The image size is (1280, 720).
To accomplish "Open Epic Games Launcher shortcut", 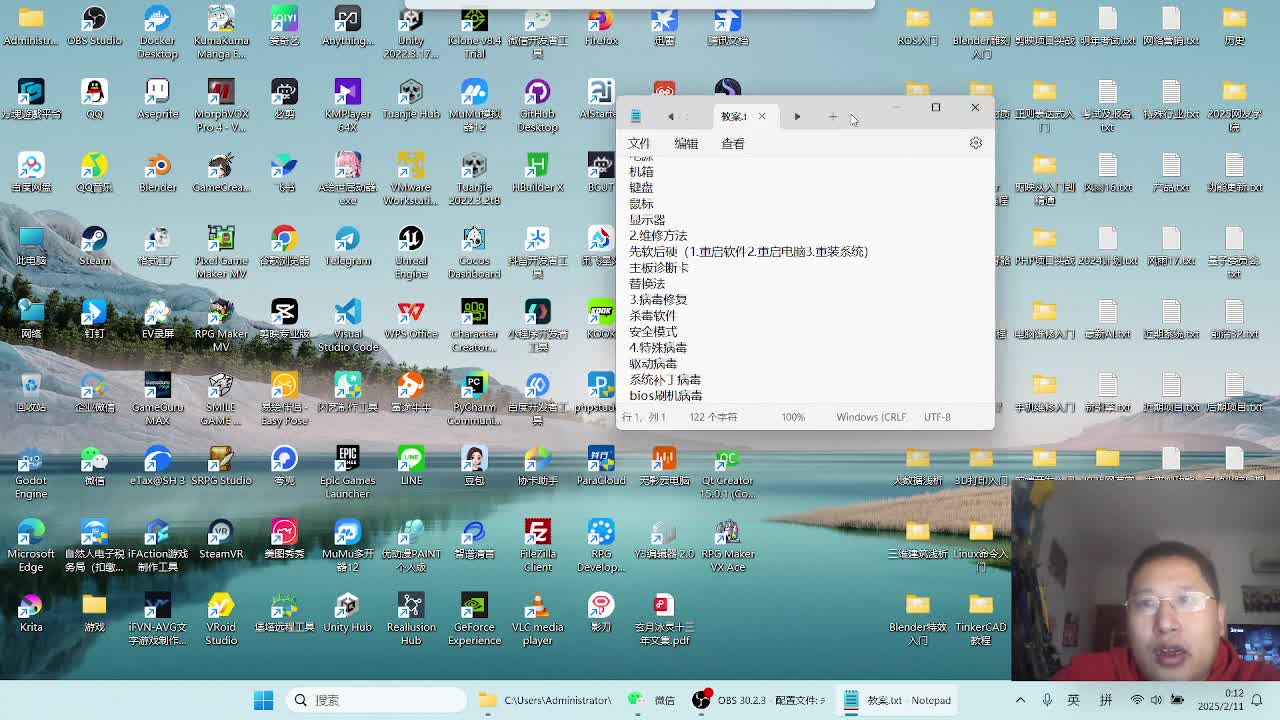I will pyautogui.click(x=347, y=473).
